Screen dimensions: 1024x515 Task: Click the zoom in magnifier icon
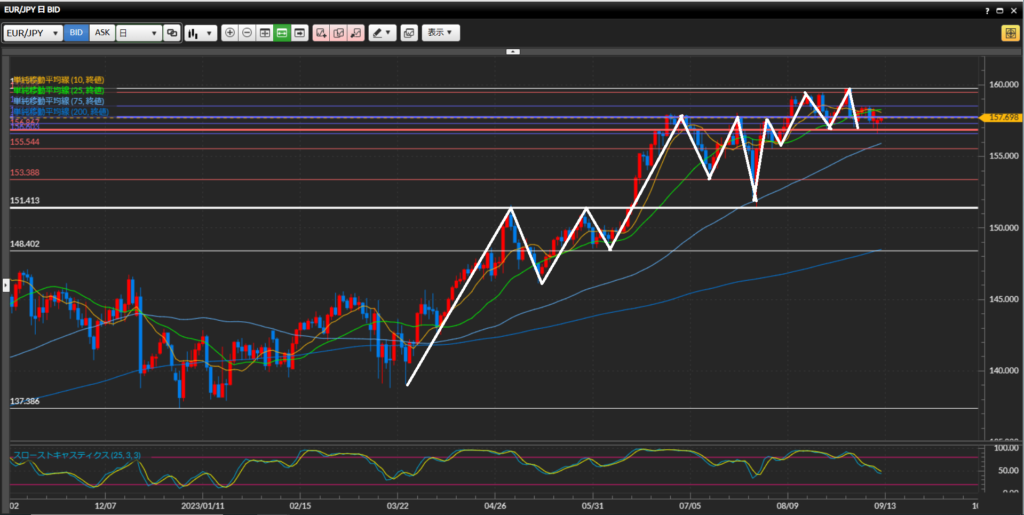click(230, 33)
